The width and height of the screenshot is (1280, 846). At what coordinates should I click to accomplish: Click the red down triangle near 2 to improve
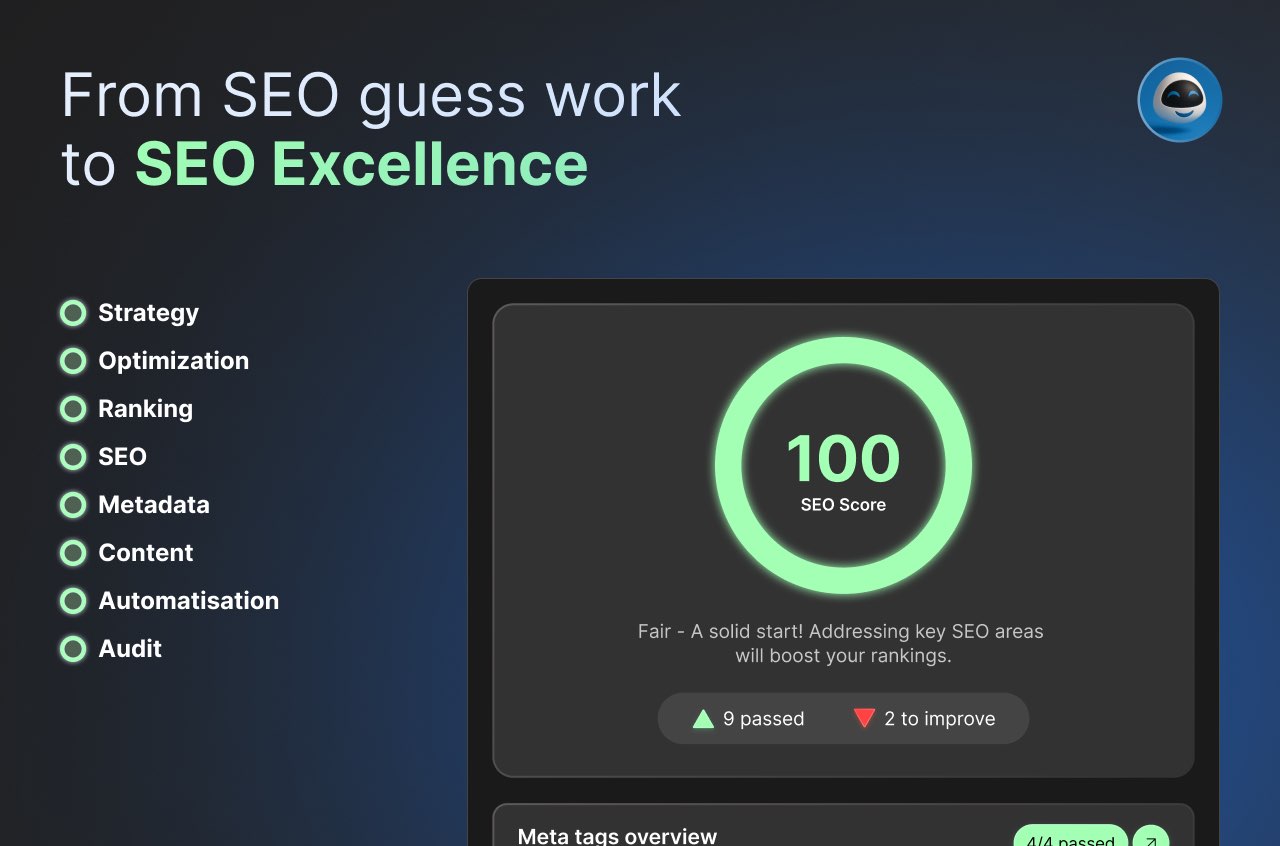click(864, 718)
